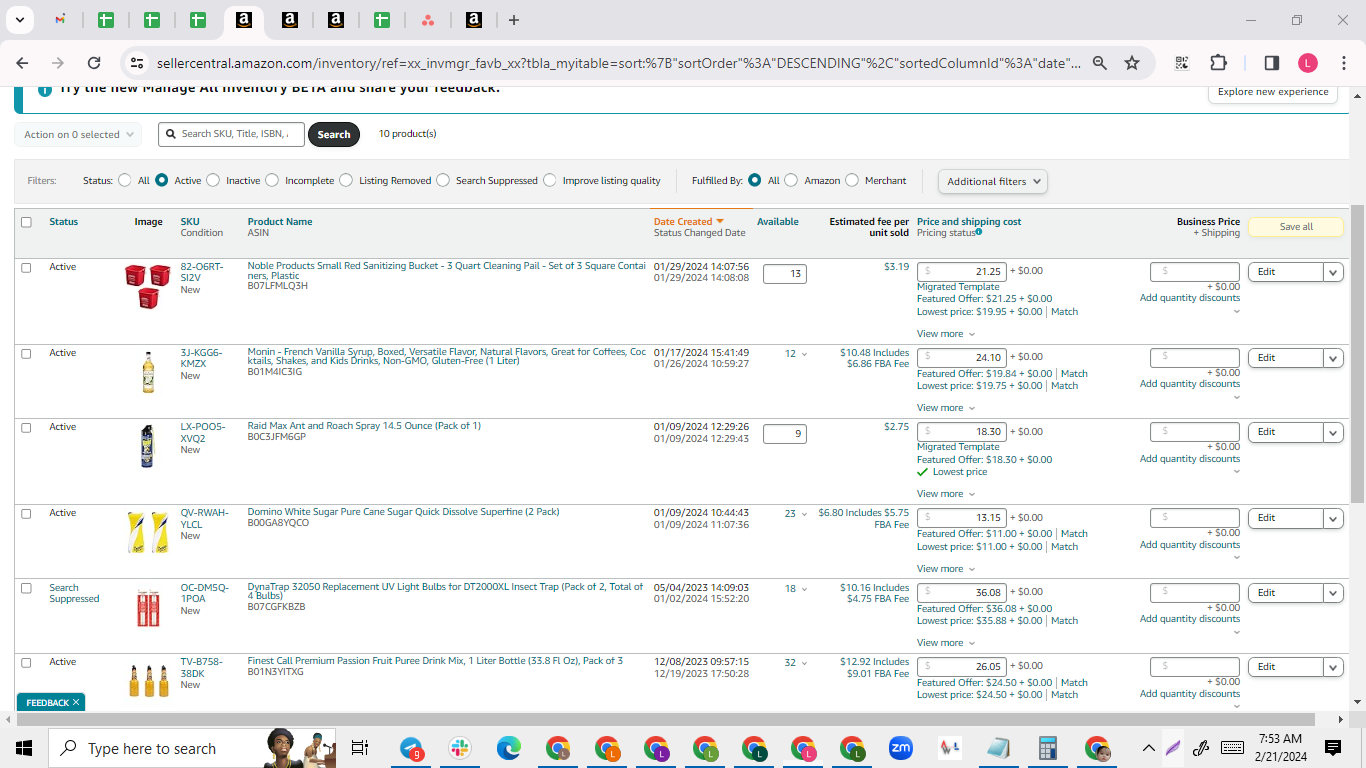Check the DynaTrap bulbs row checkbox

(x=26, y=589)
